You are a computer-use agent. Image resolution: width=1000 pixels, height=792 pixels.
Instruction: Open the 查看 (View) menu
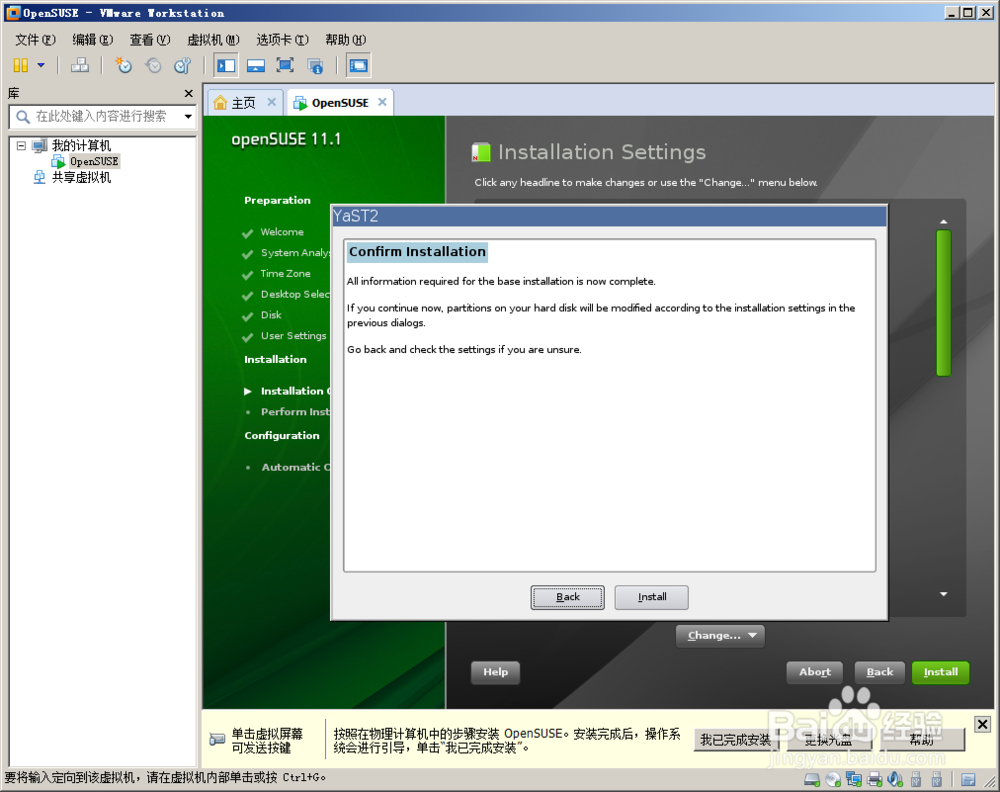click(150, 40)
